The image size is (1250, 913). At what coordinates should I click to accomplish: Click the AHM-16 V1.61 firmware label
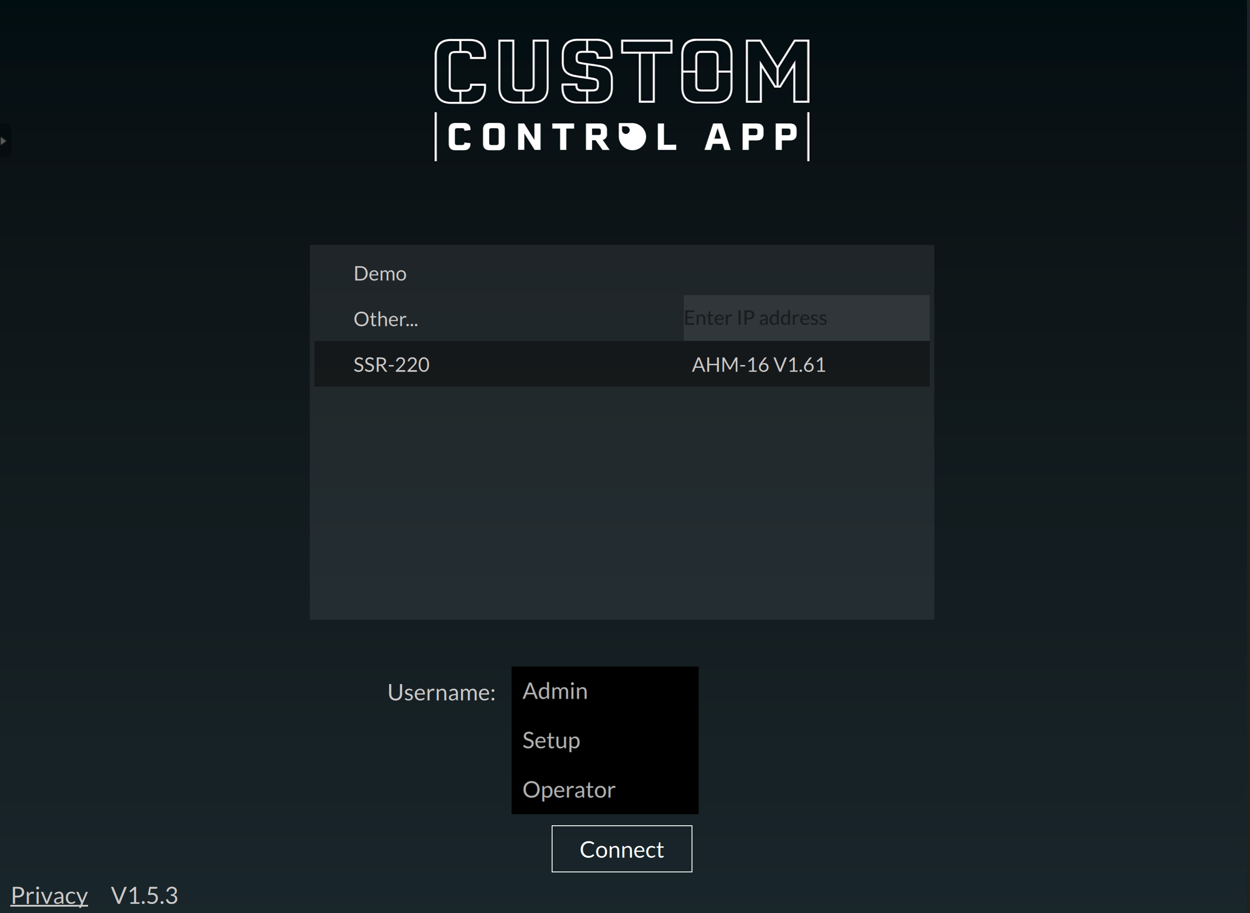pos(758,365)
